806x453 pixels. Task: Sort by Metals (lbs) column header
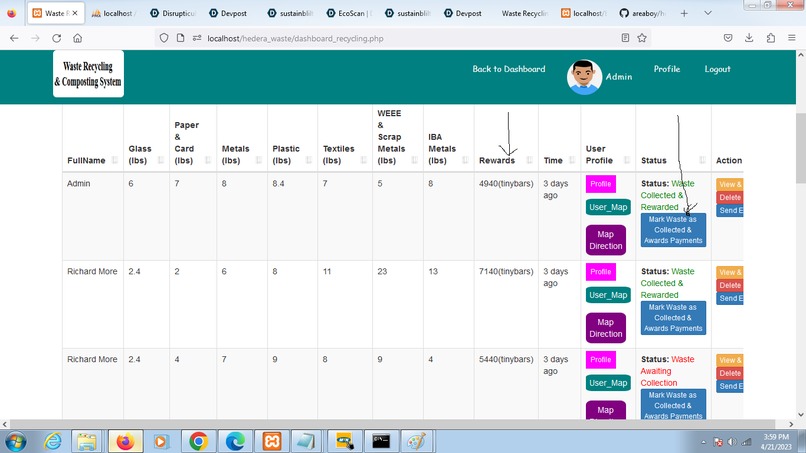pyautogui.click(x=242, y=154)
